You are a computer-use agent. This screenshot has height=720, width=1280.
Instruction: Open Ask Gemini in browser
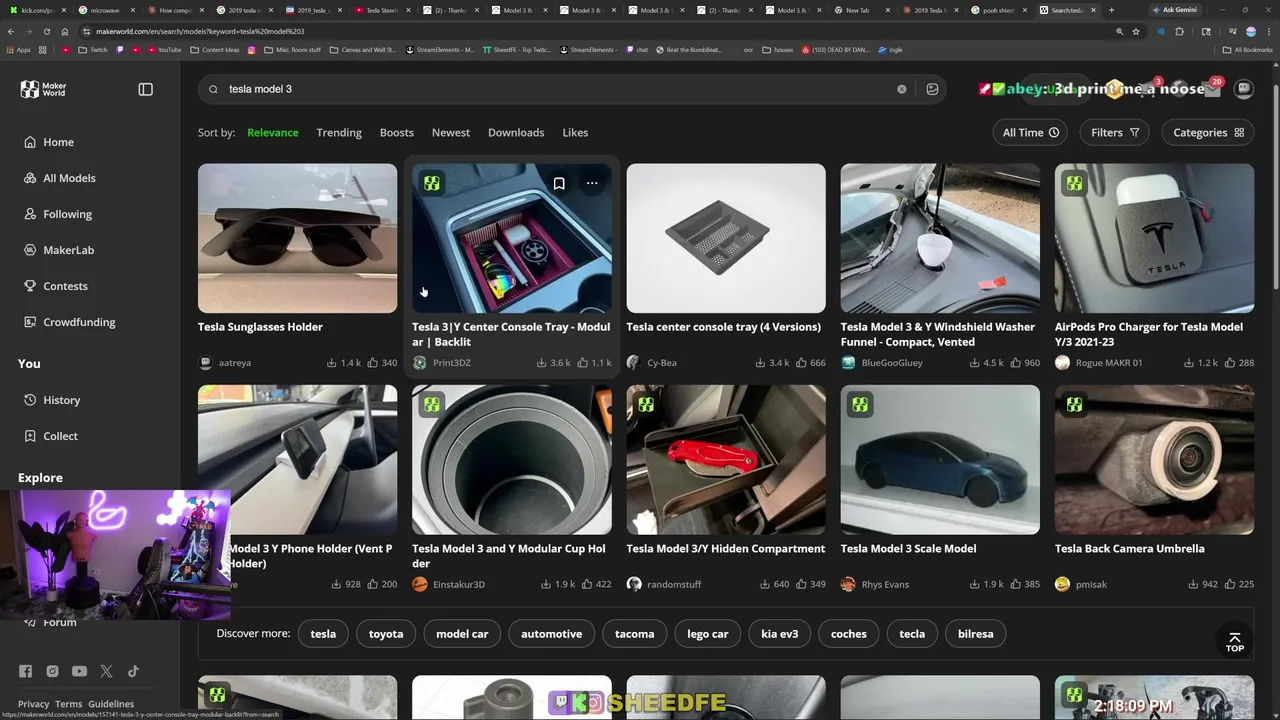point(1173,10)
